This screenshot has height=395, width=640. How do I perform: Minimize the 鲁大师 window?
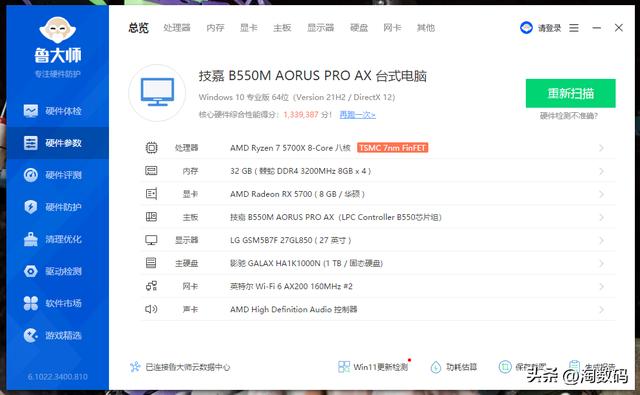coord(596,28)
